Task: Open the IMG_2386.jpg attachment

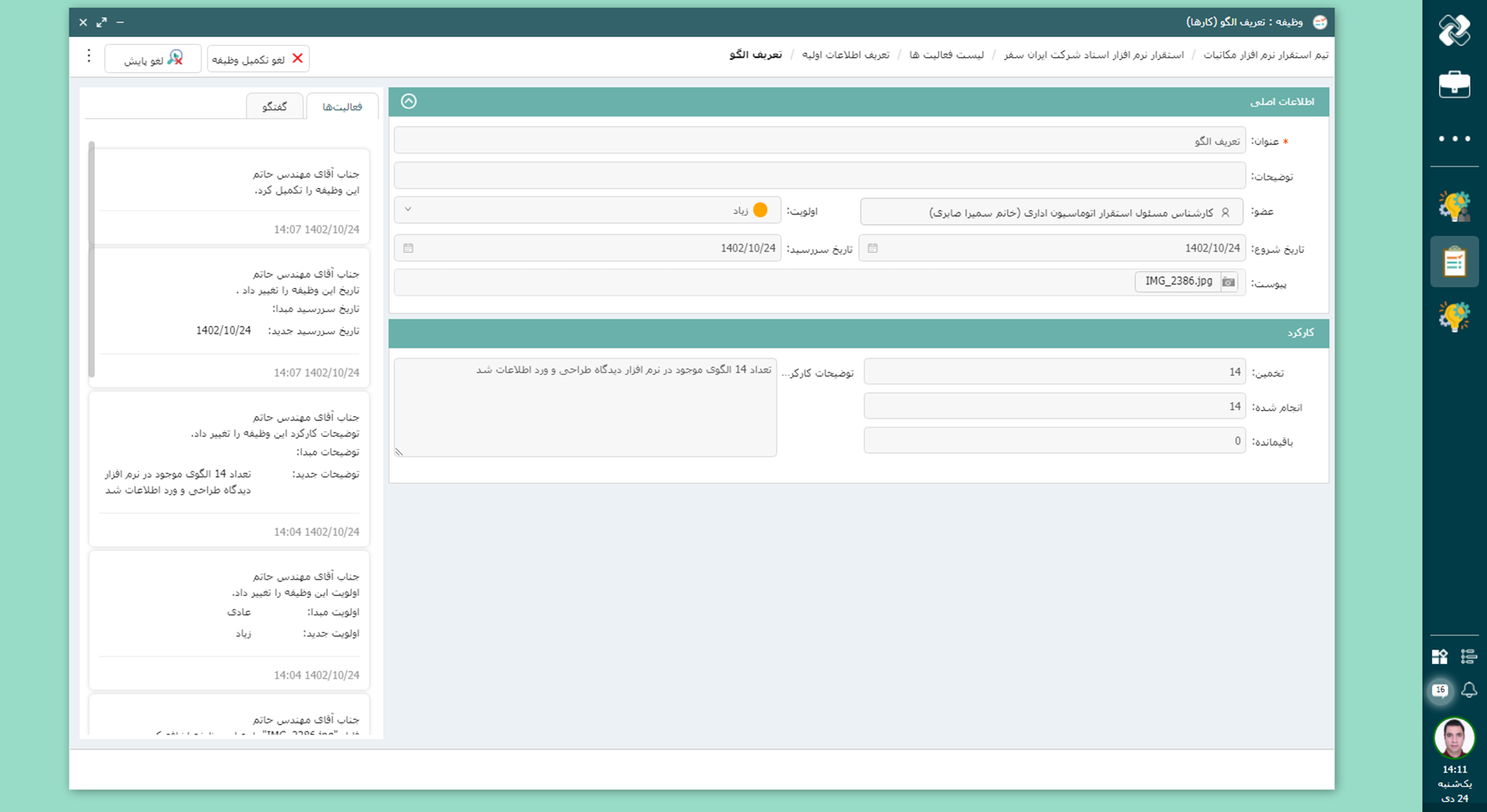Action: [x=1178, y=282]
